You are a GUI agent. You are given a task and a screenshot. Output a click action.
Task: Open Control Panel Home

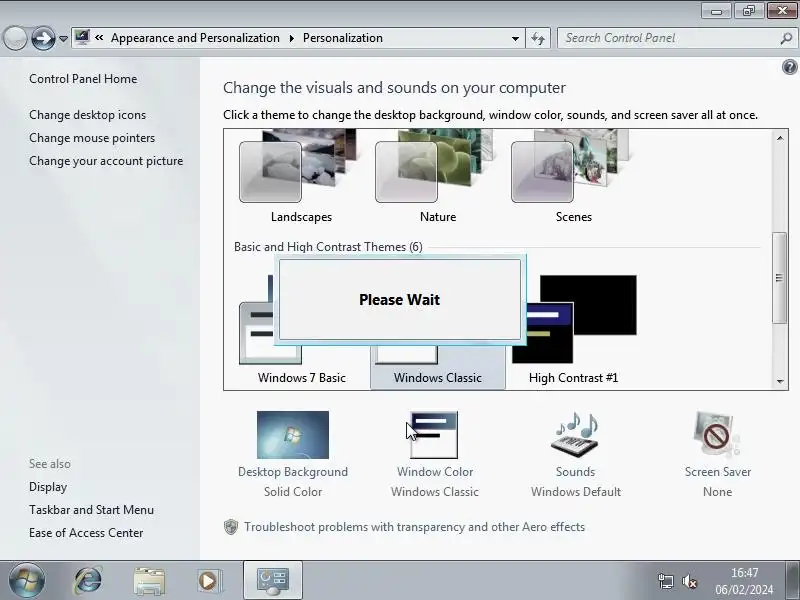(83, 79)
